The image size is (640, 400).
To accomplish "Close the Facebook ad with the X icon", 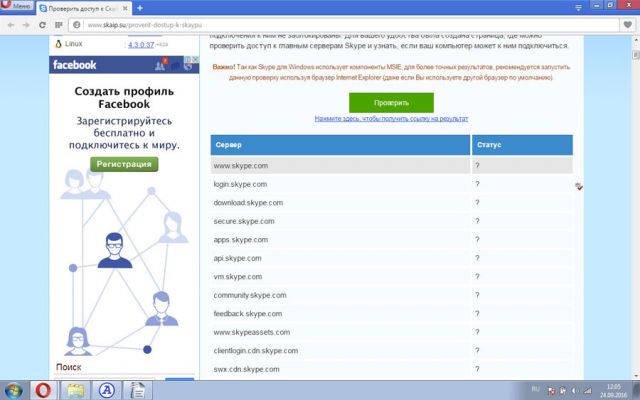I will 195,59.
